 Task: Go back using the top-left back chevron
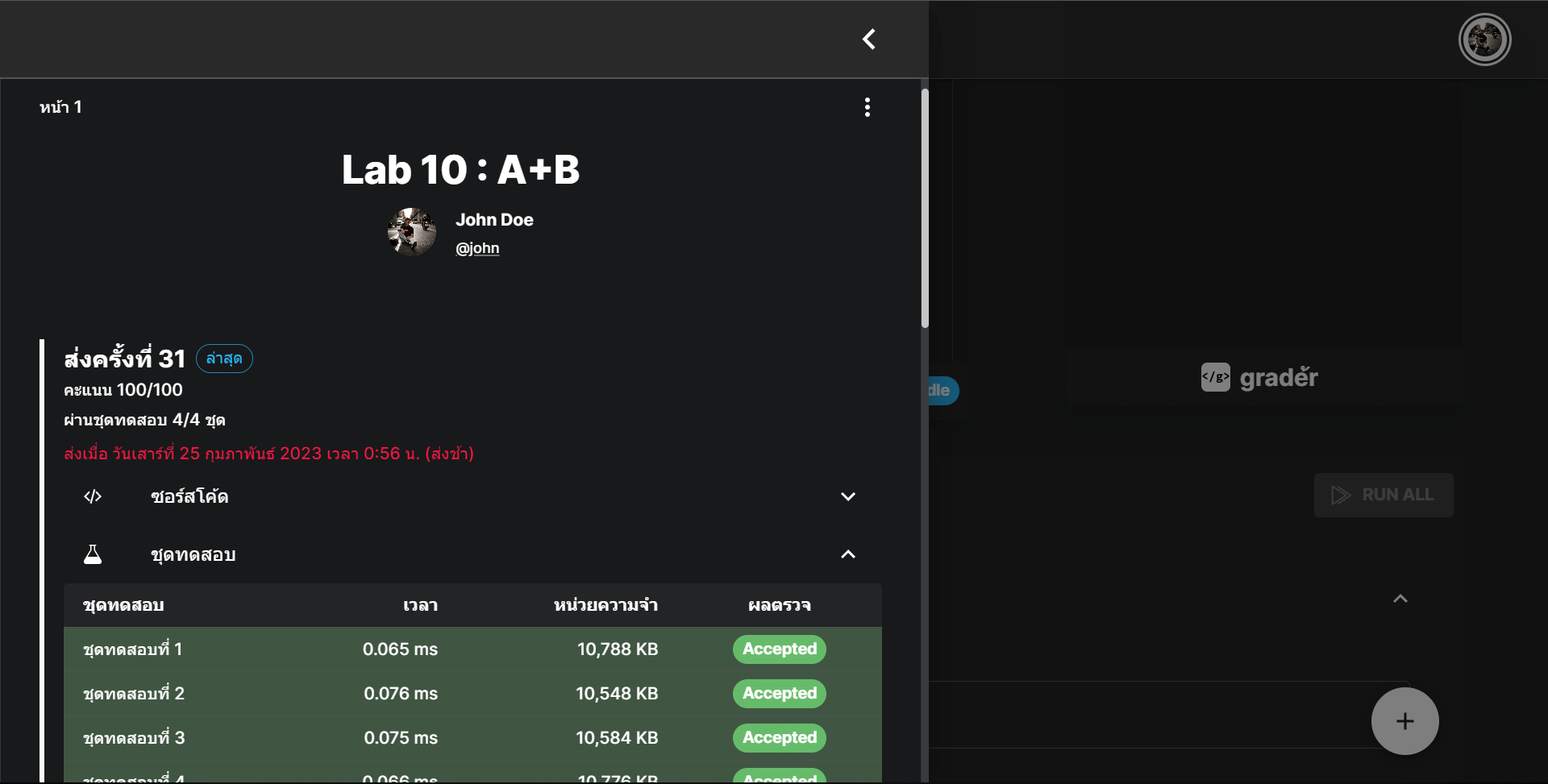[x=868, y=39]
